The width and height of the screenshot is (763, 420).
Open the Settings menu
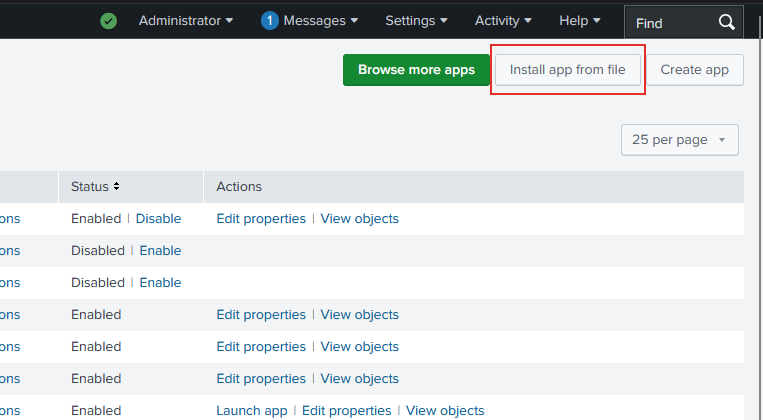coord(416,21)
